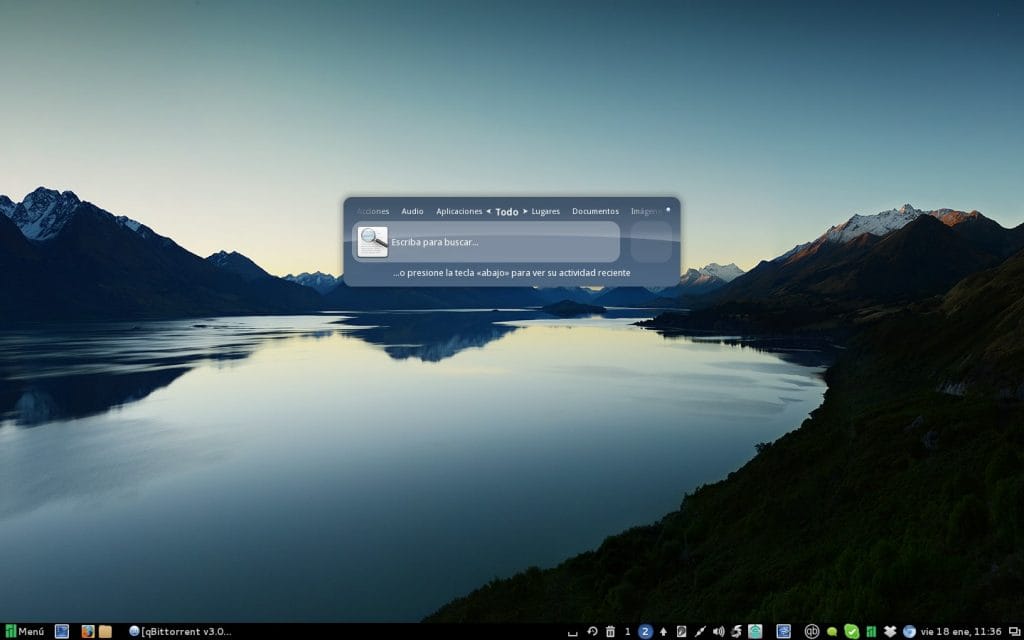Open the Menú button on the panel

click(x=24, y=632)
